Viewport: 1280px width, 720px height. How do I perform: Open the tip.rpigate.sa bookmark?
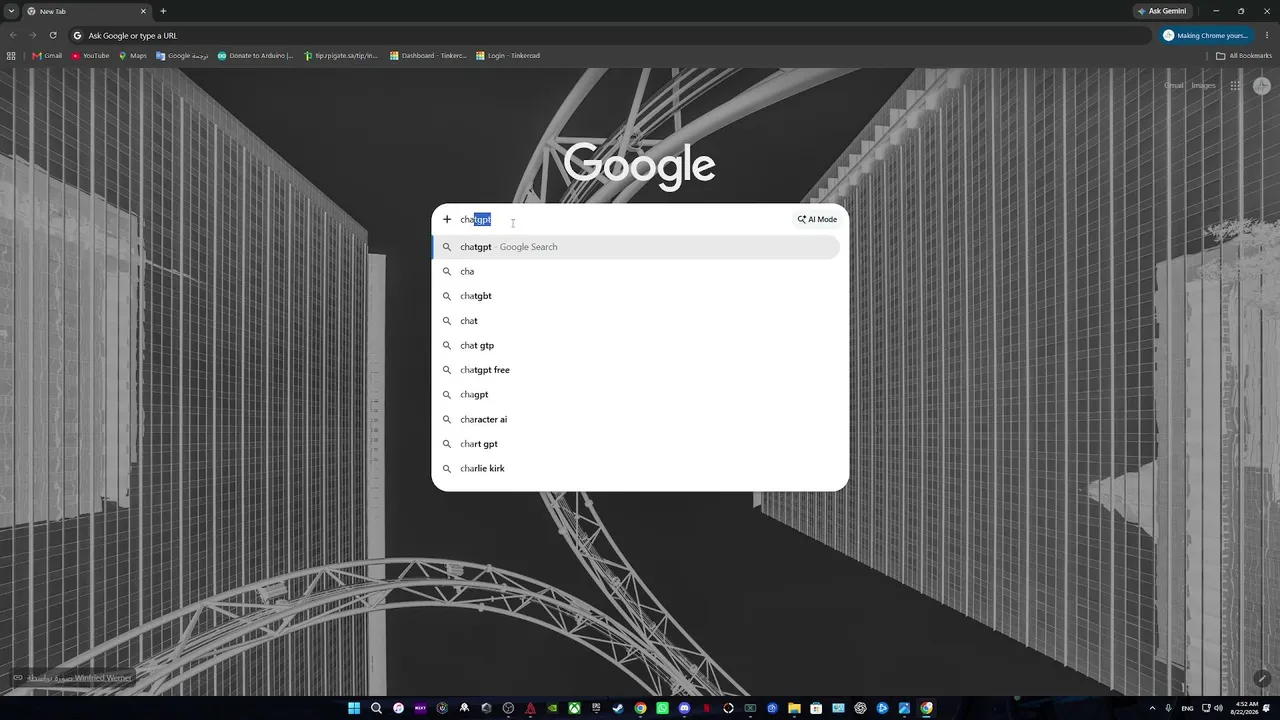[341, 56]
